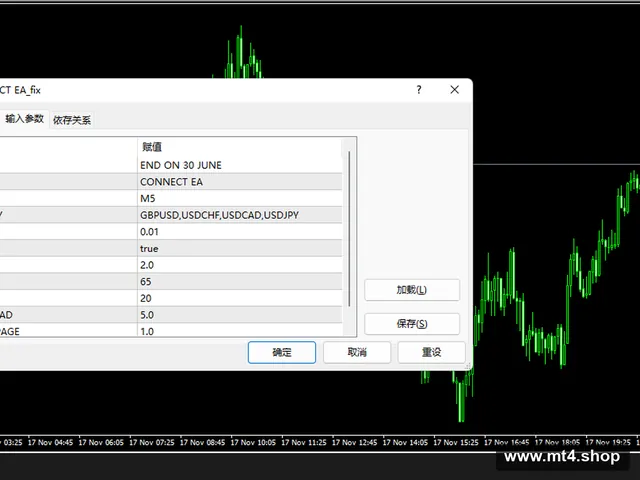Select the CONNECT EA value cell
Screen dimensions: 640x480
pos(240,182)
